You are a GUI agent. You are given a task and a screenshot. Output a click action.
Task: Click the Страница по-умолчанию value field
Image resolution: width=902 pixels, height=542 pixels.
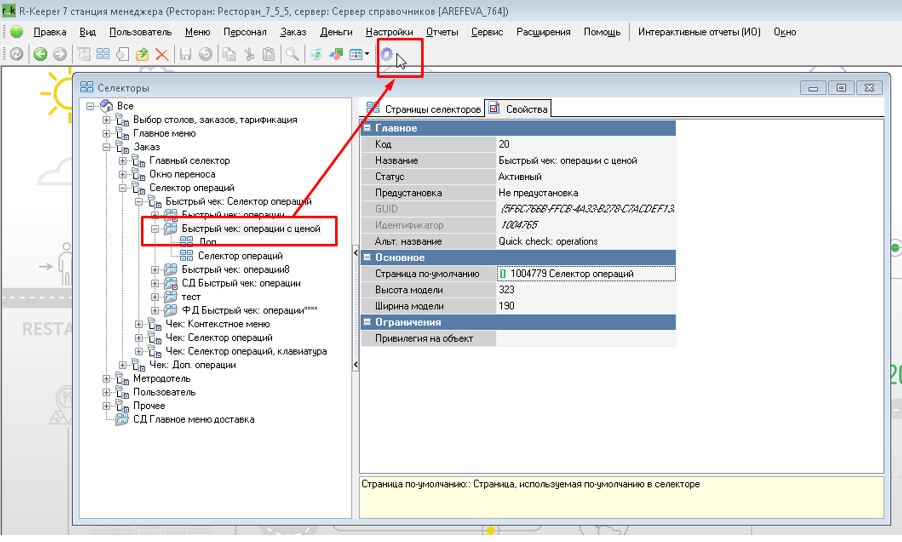pos(586,274)
